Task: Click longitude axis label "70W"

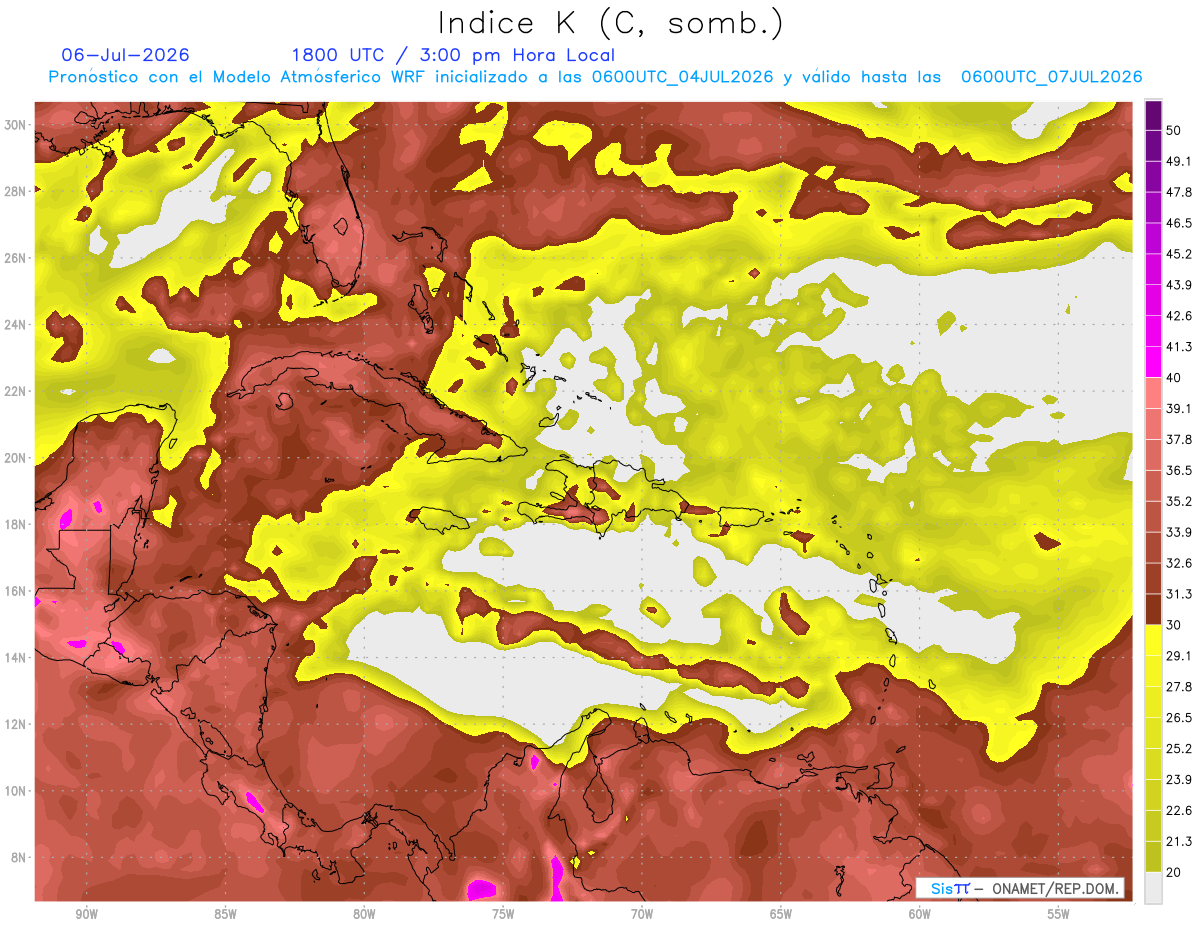Action: [642, 915]
